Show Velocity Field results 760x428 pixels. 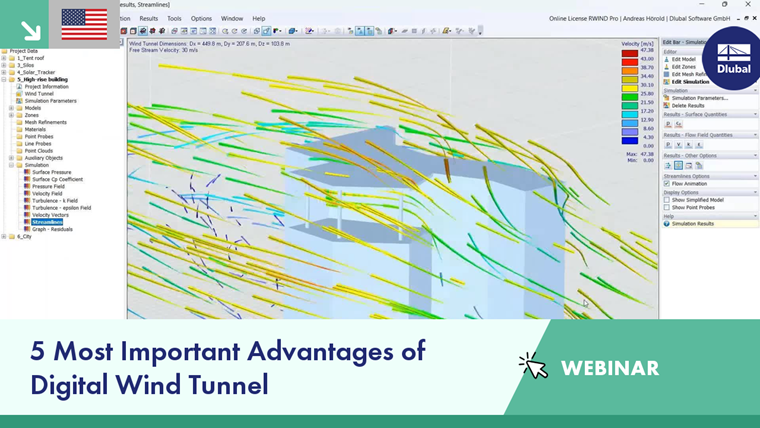[47, 193]
